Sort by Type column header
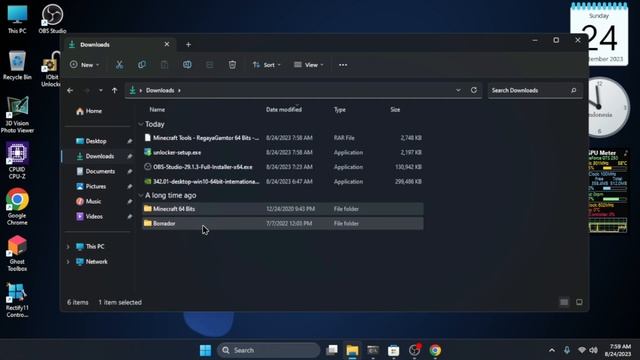This screenshot has height=360, width=640. (x=340, y=109)
